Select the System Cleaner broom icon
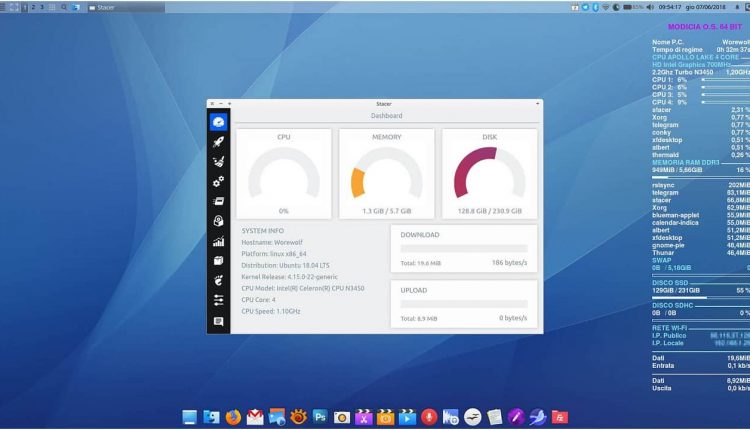This screenshot has height=430, width=750. coord(218,161)
